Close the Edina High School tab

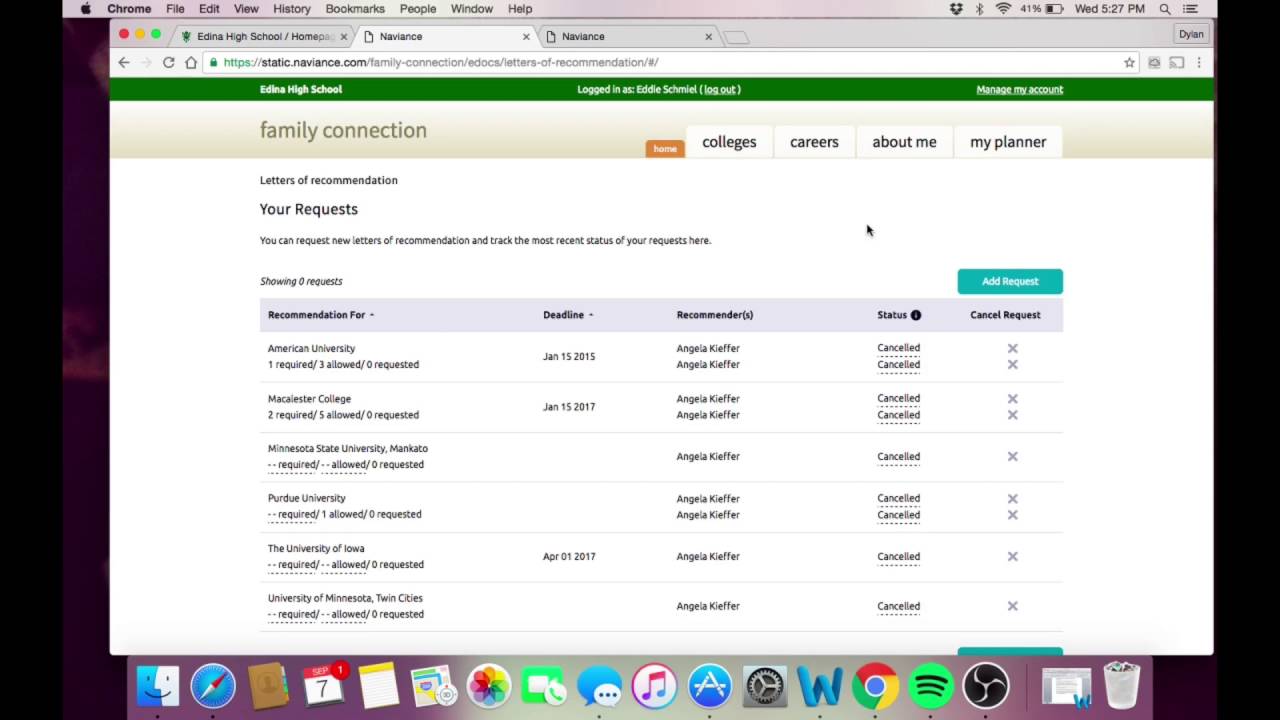point(344,36)
